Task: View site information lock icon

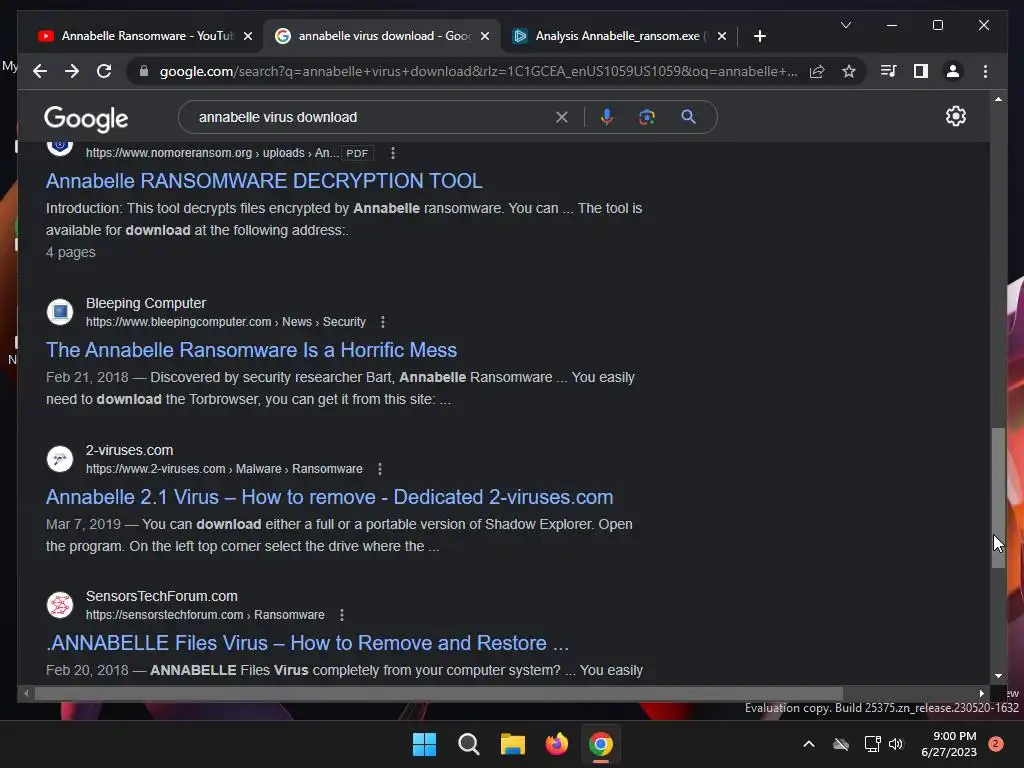Action: coord(144,71)
